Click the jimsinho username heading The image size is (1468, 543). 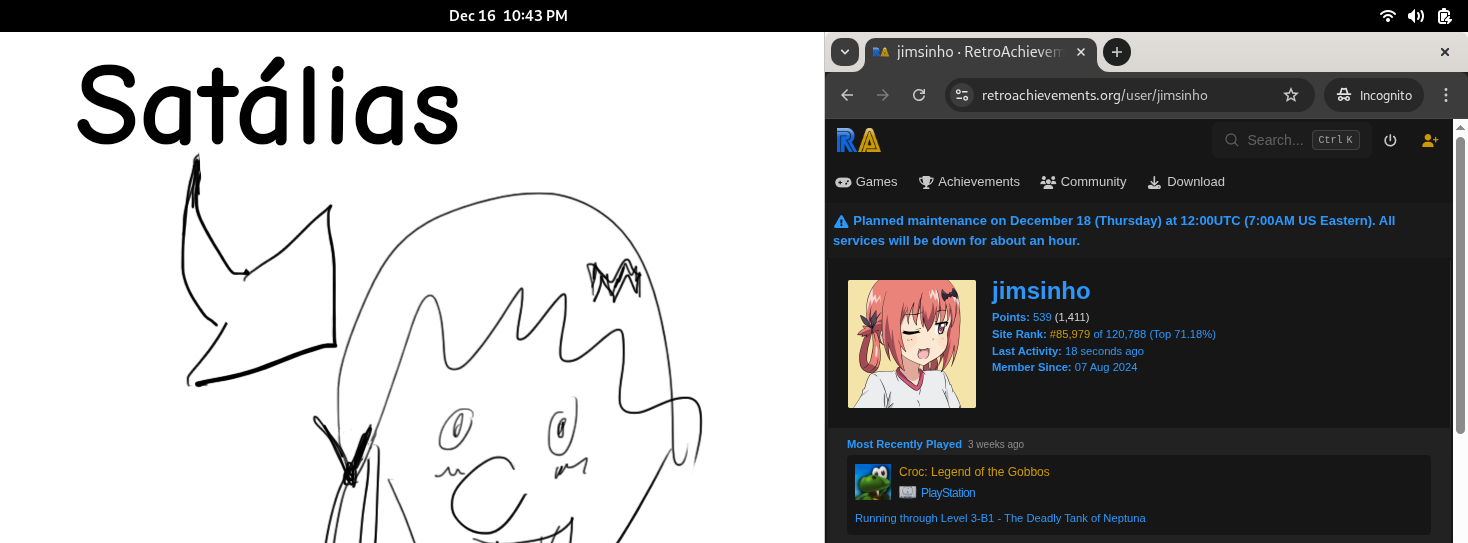1041,291
